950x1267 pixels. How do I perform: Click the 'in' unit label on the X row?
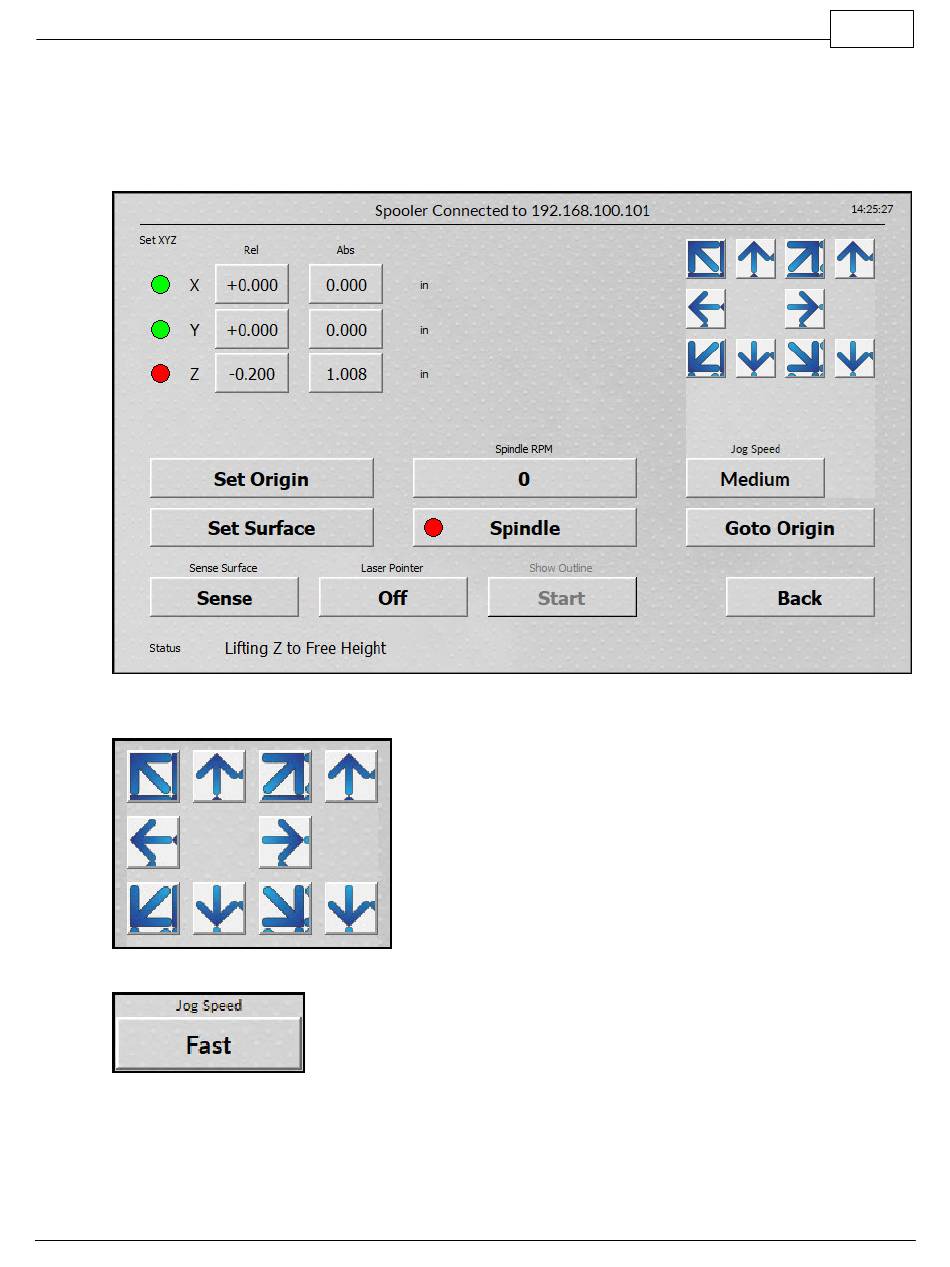point(424,285)
